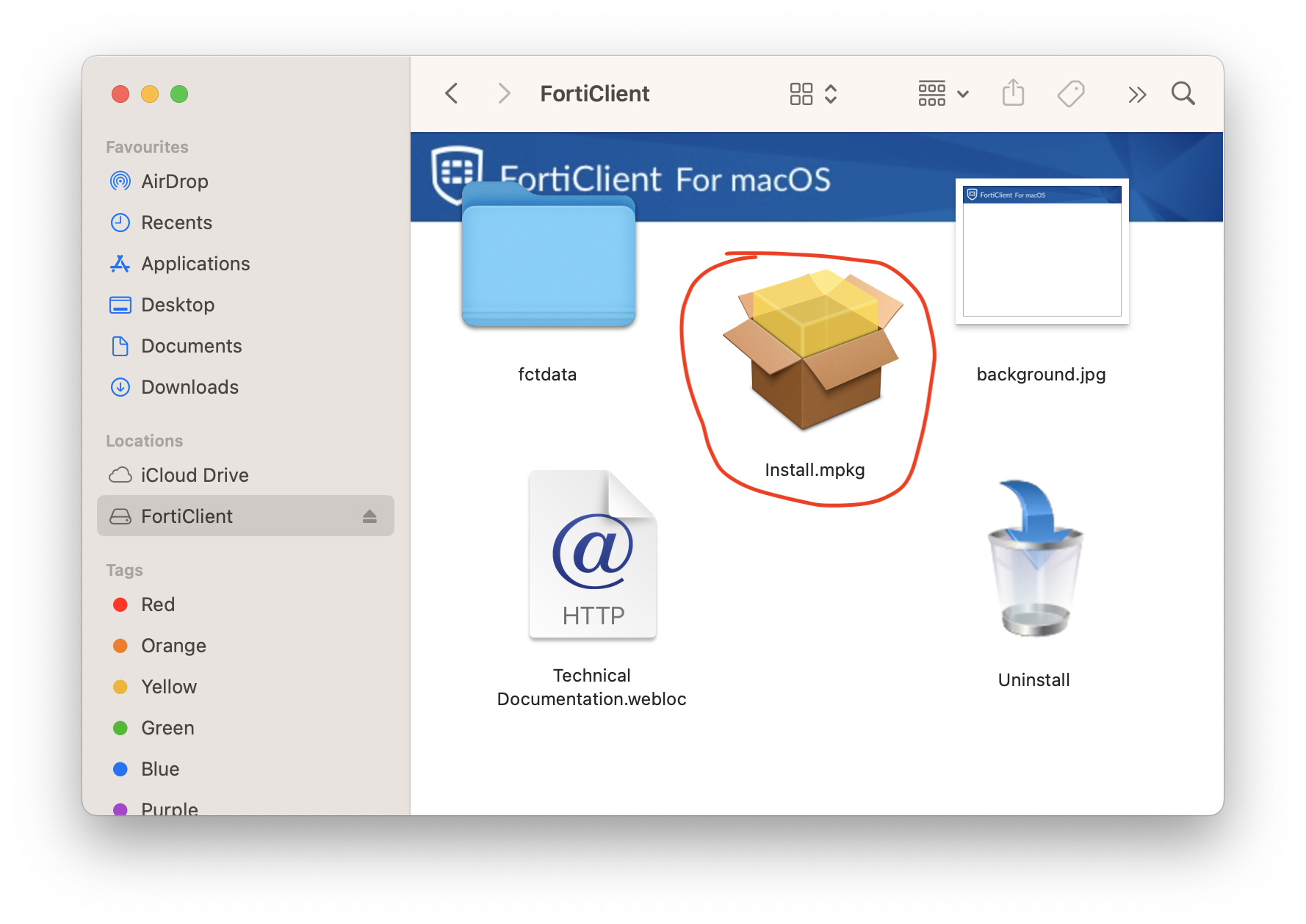
Task: Click the Technical Documentation.webloc name label
Action: 592,687
